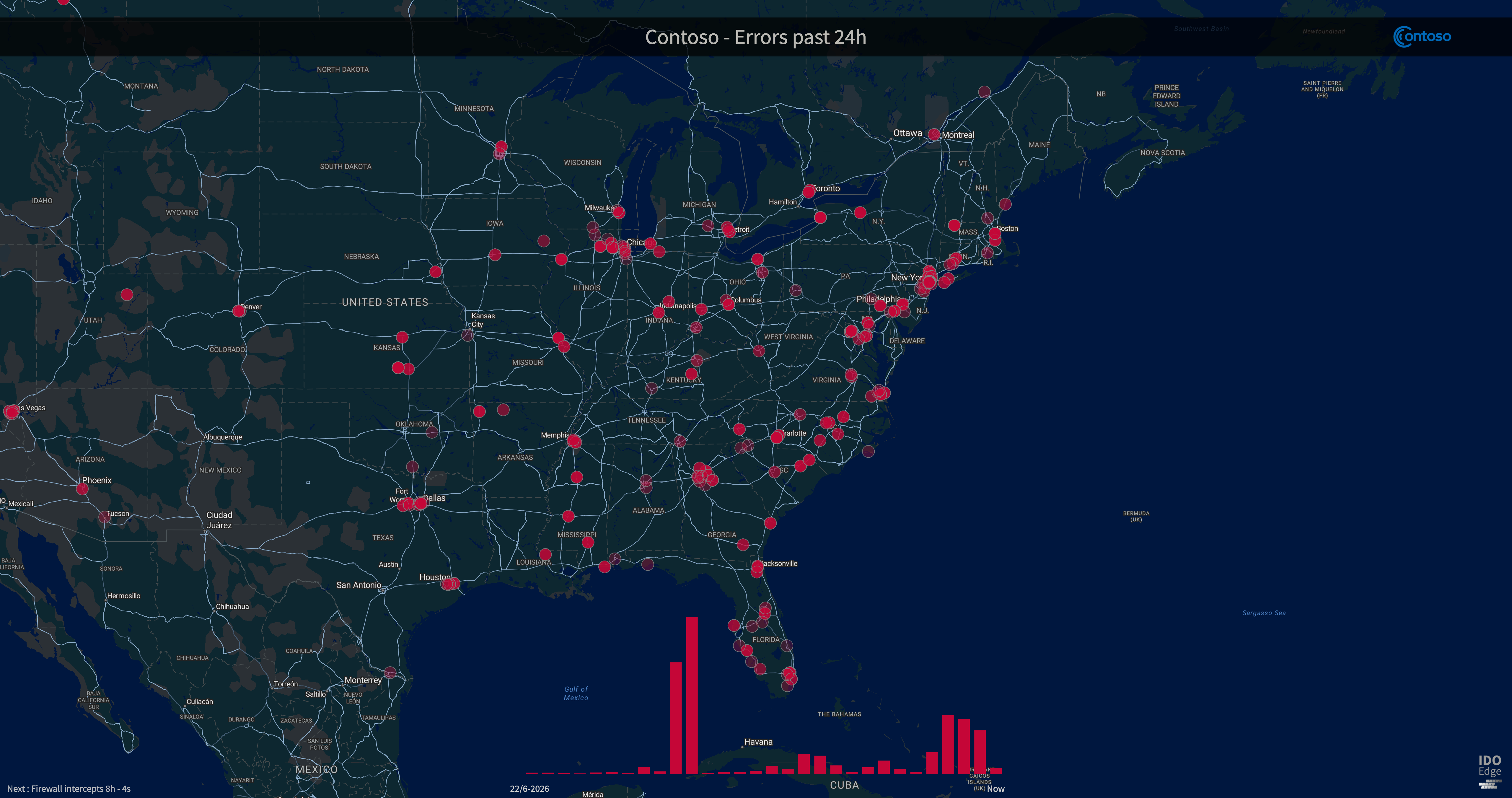Click the 'Ciudad Juárez' city label

[x=219, y=520]
